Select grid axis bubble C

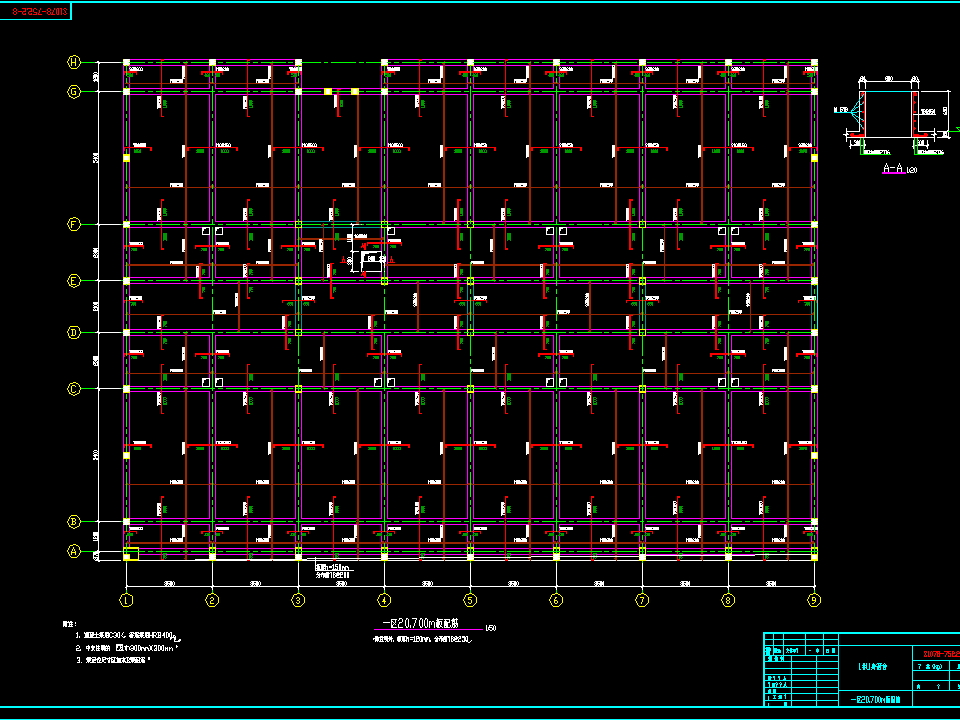coord(74,389)
